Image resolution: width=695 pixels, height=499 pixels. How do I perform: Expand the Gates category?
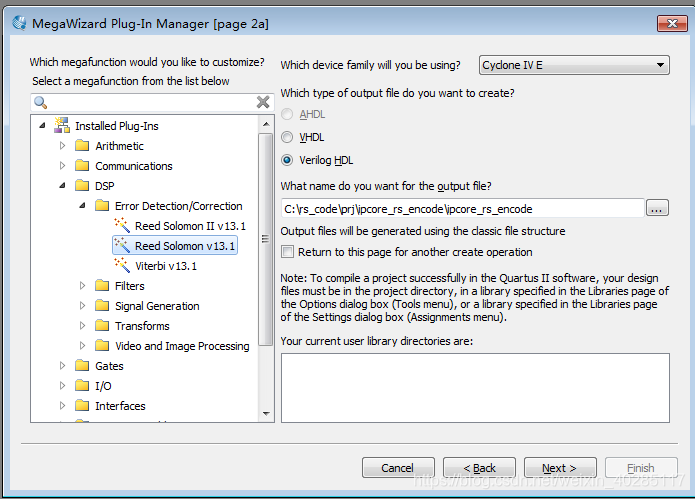click(x=62, y=365)
